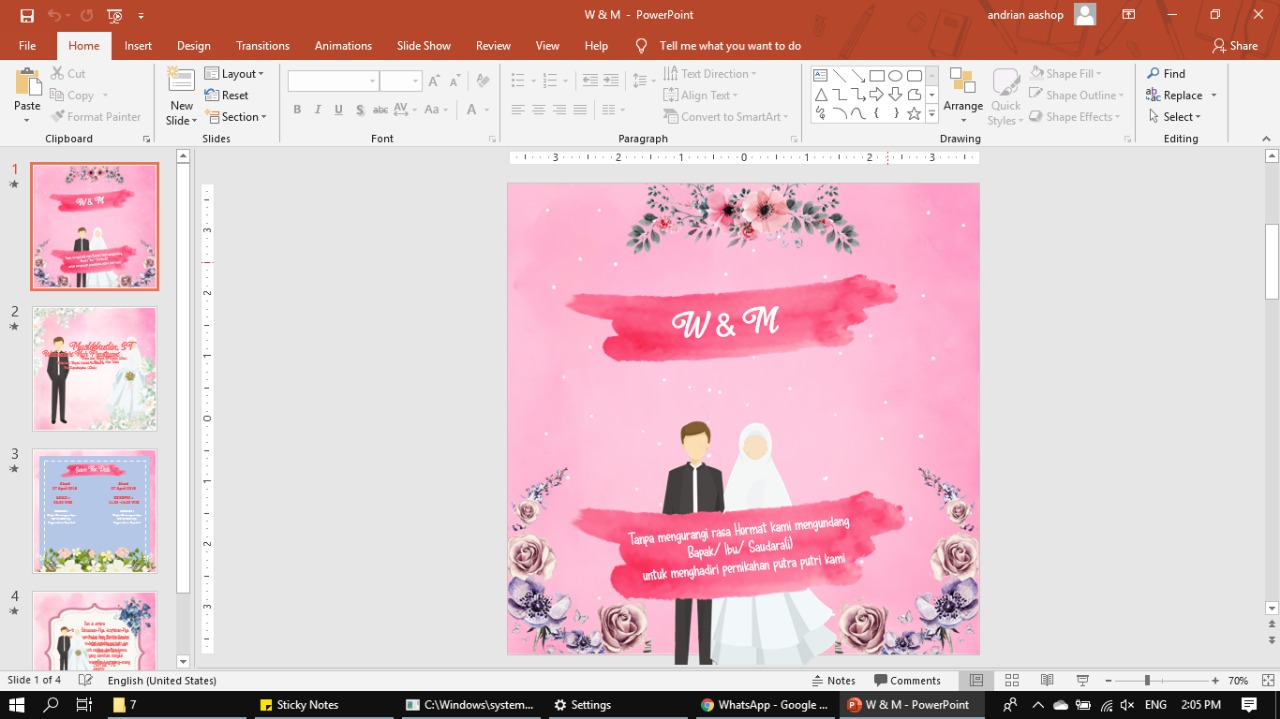Switch to the Transitions tab
This screenshot has height=719, width=1280.
(262, 45)
